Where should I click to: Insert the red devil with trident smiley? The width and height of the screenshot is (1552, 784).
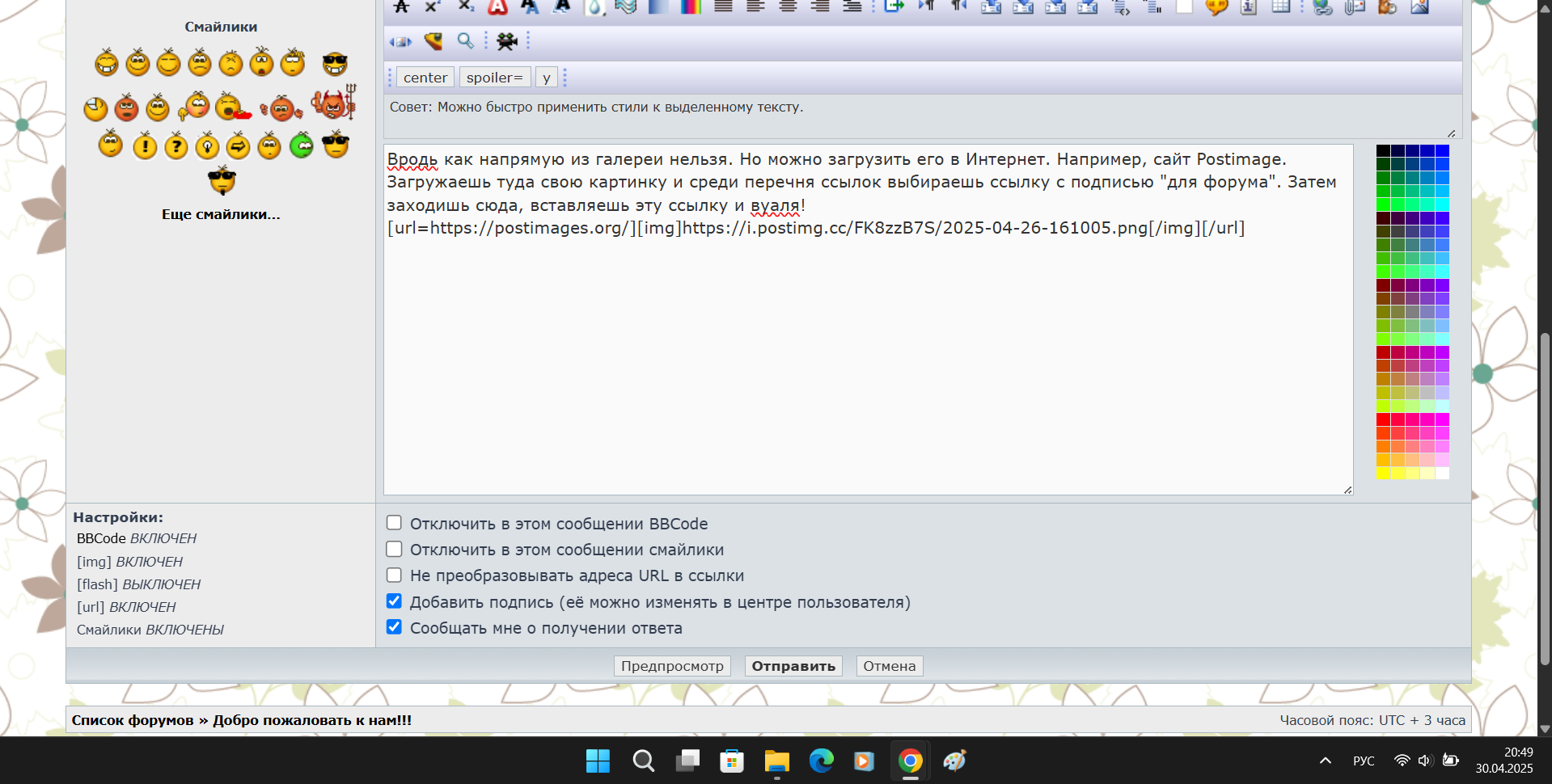click(333, 103)
